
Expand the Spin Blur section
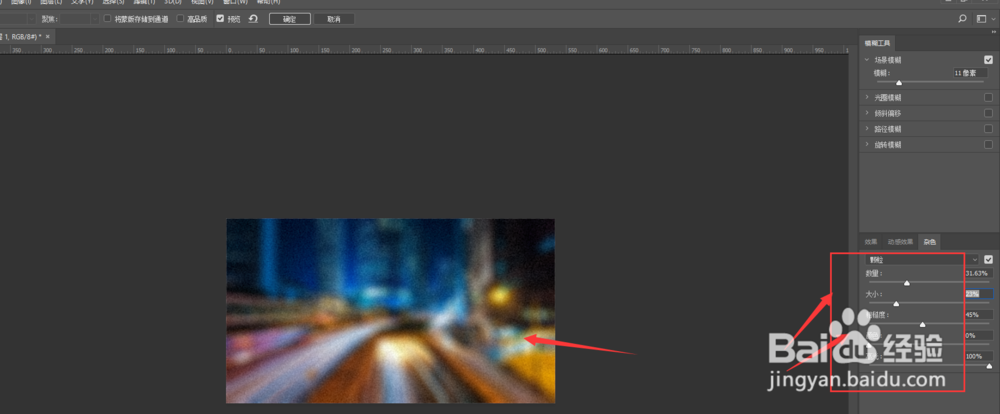coord(867,145)
